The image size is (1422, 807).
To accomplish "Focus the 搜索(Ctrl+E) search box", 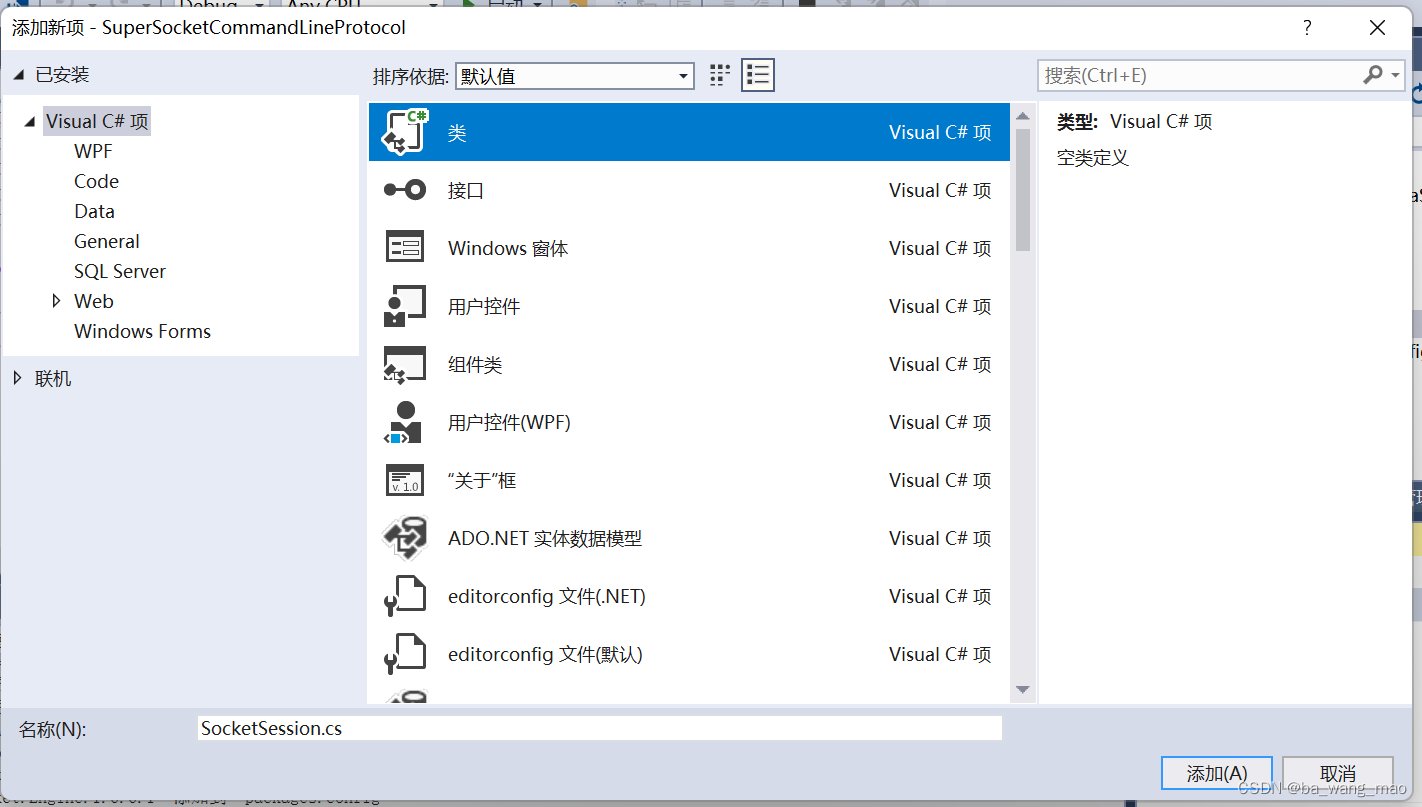I will (x=1200, y=75).
